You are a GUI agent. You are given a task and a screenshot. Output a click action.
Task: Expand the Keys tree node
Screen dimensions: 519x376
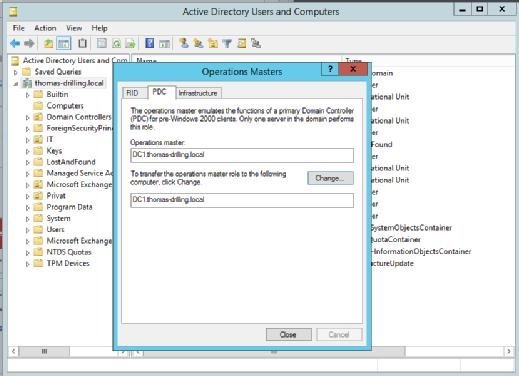pyautogui.click(x=28, y=151)
